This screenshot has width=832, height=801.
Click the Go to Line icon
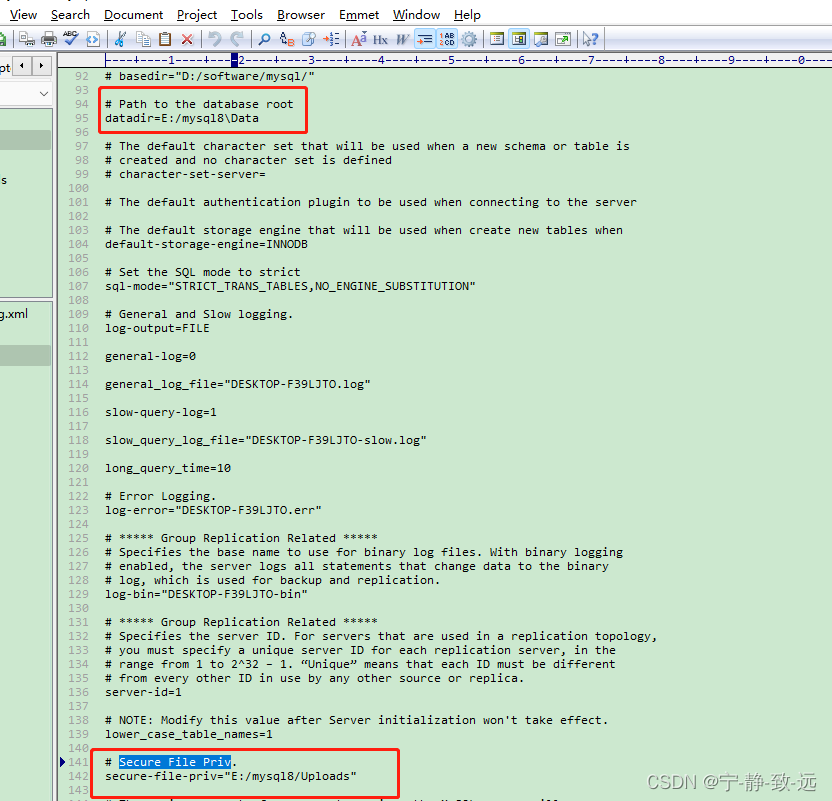pyautogui.click(x=331, y=39)
